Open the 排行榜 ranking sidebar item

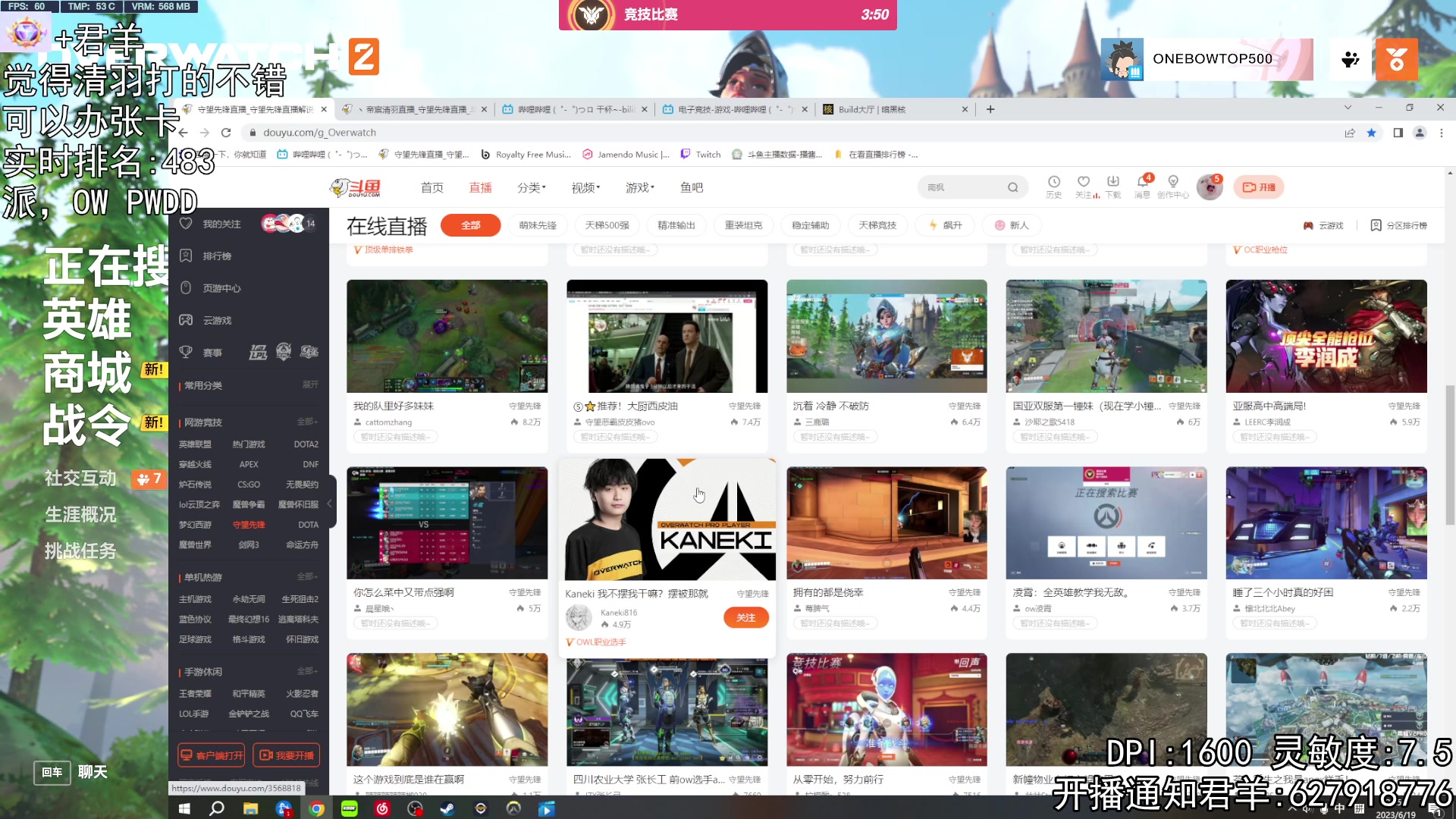[x=216, y=256]
